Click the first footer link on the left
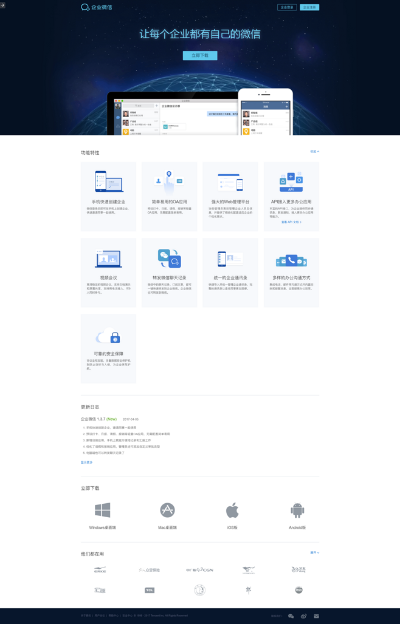Viewport: 400px width, 624px height. click(86, 616)
